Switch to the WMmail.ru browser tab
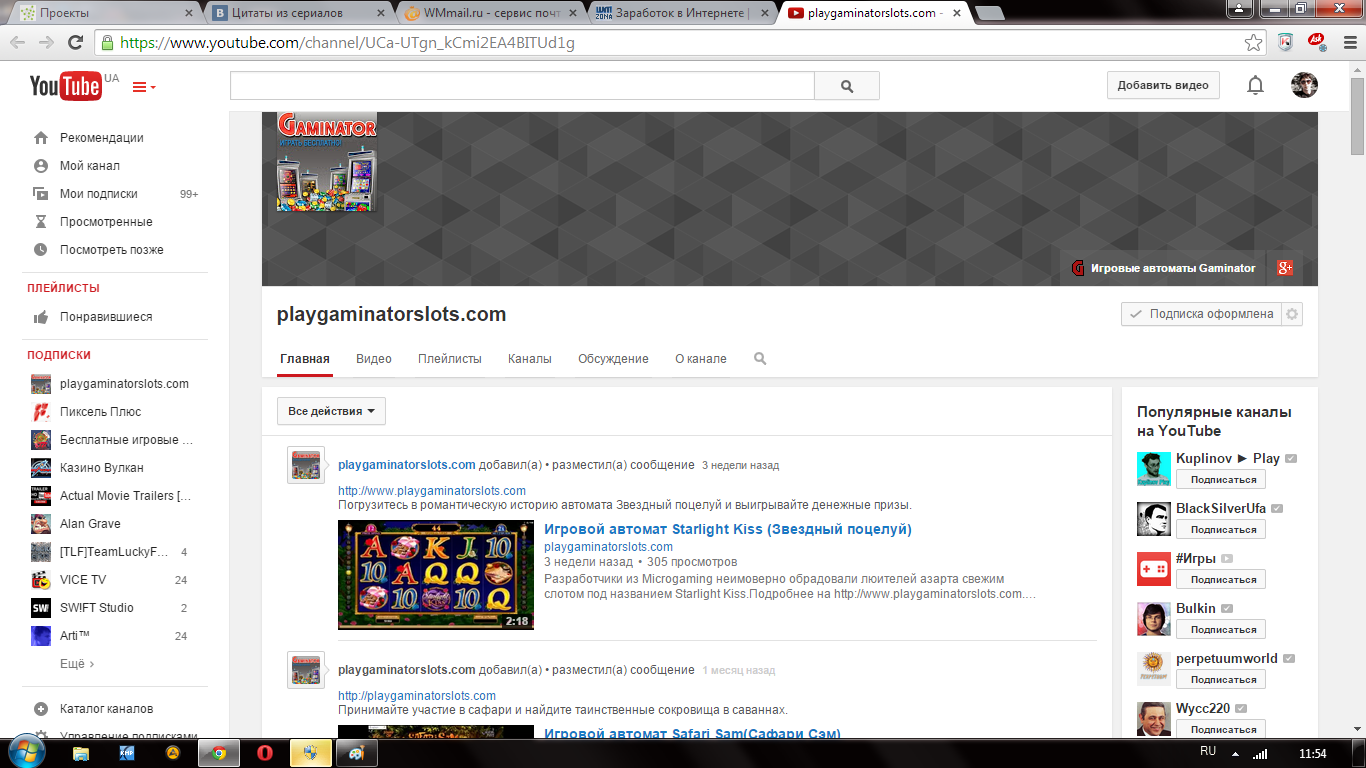The width and height of the screenshot is (1366, 768). (x=494, y=13)
